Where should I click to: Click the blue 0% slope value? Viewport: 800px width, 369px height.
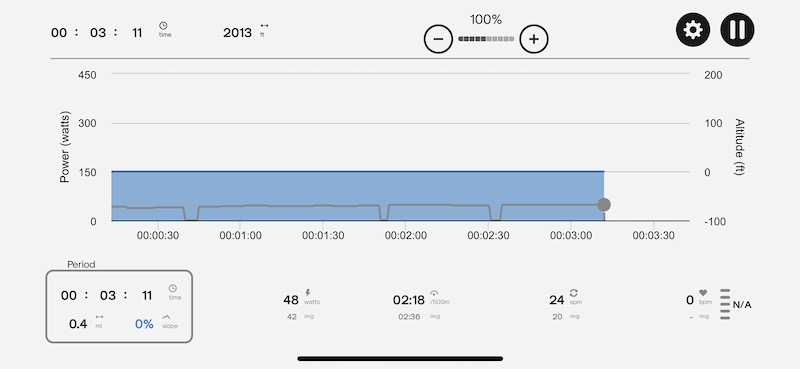click(x=144, y=324)
